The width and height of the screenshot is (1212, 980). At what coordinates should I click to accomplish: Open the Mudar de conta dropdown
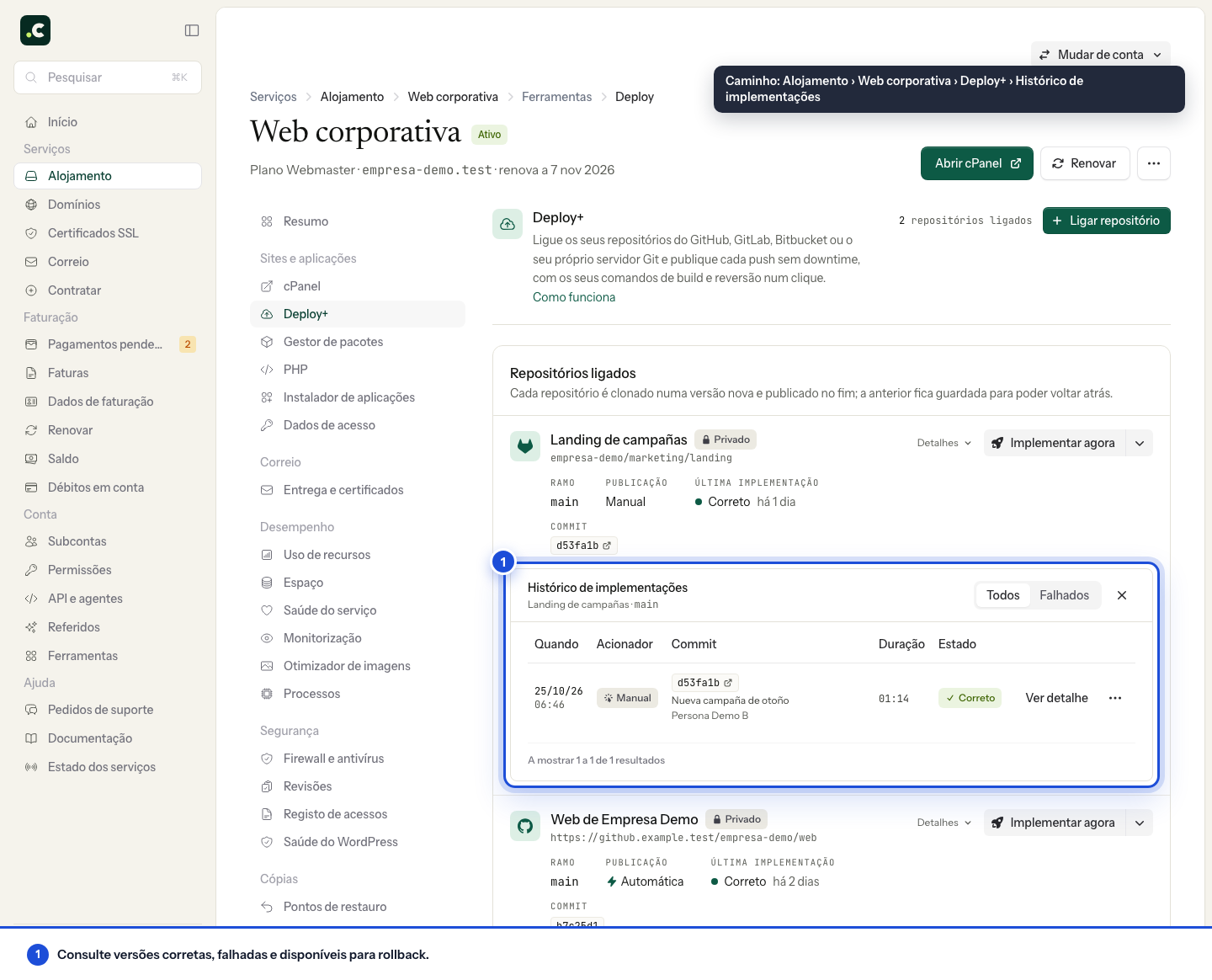(x=1101, y=55)
